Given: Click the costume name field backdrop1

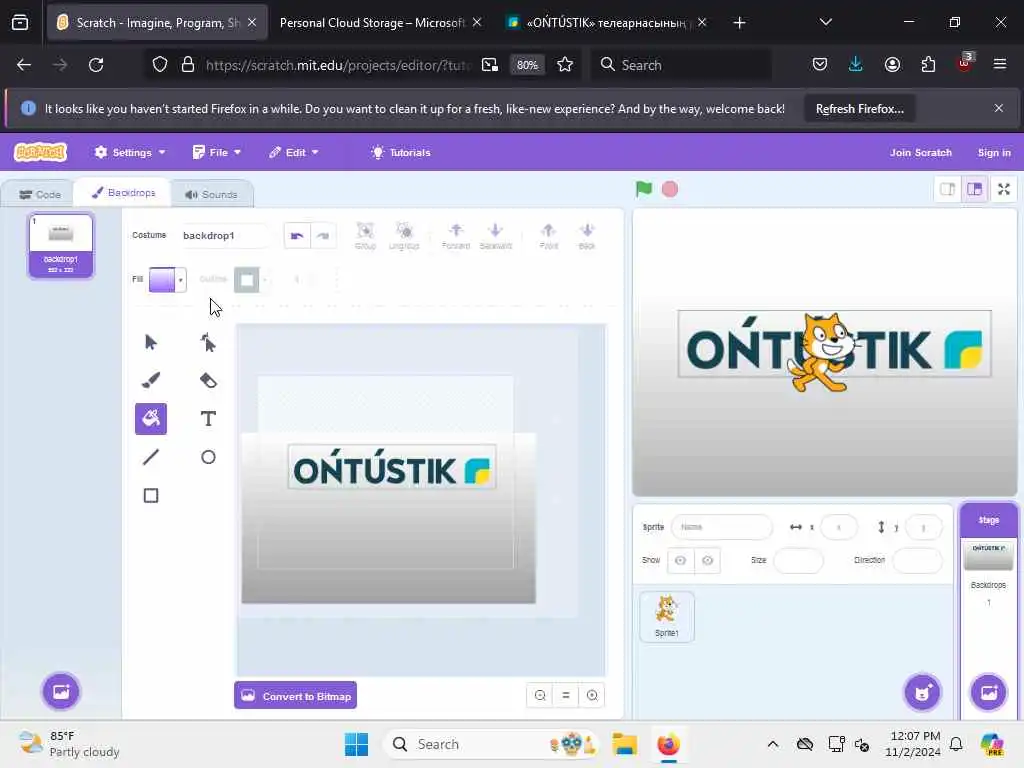Looking at the screenshot, I should click(x=225, y=236).
